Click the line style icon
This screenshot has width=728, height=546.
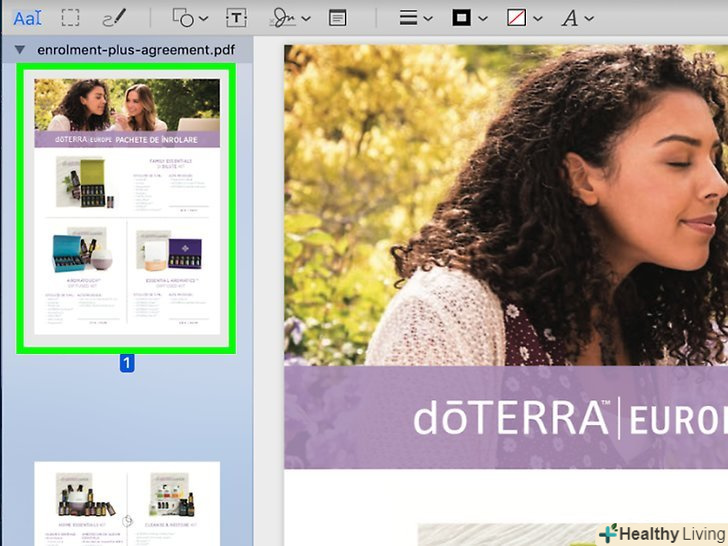click(408, 18)
